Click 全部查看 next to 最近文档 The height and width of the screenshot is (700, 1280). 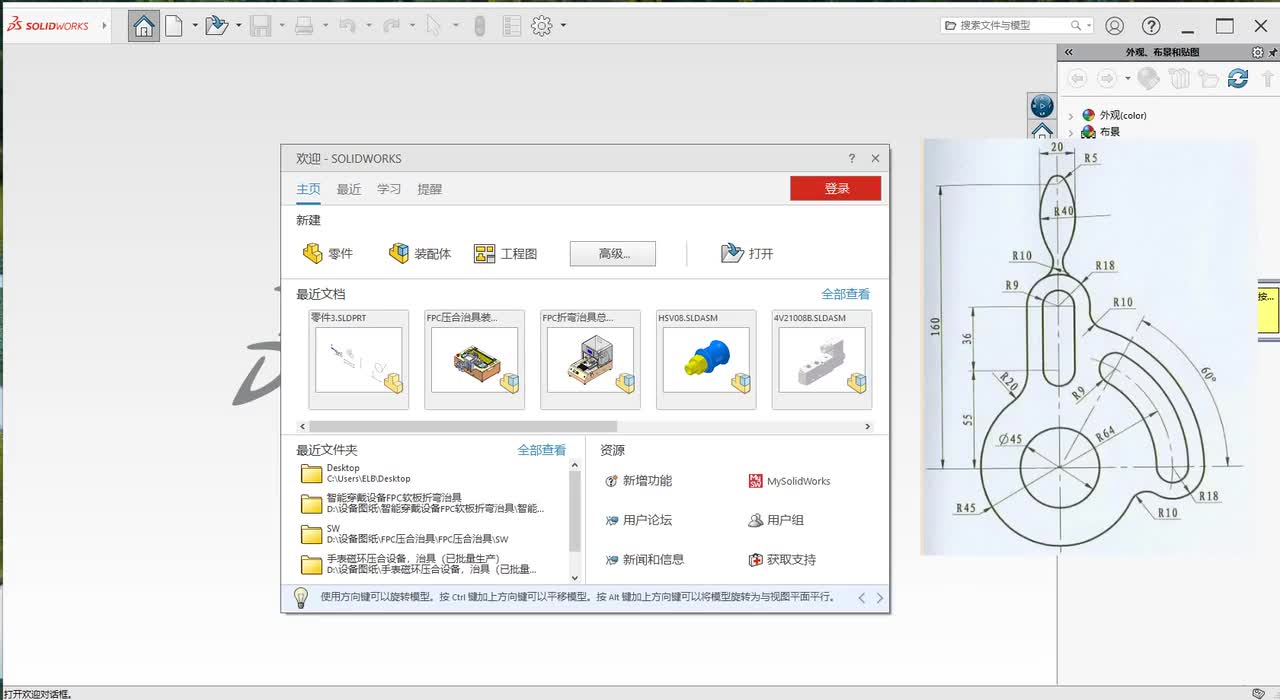(x=846, y=294)
